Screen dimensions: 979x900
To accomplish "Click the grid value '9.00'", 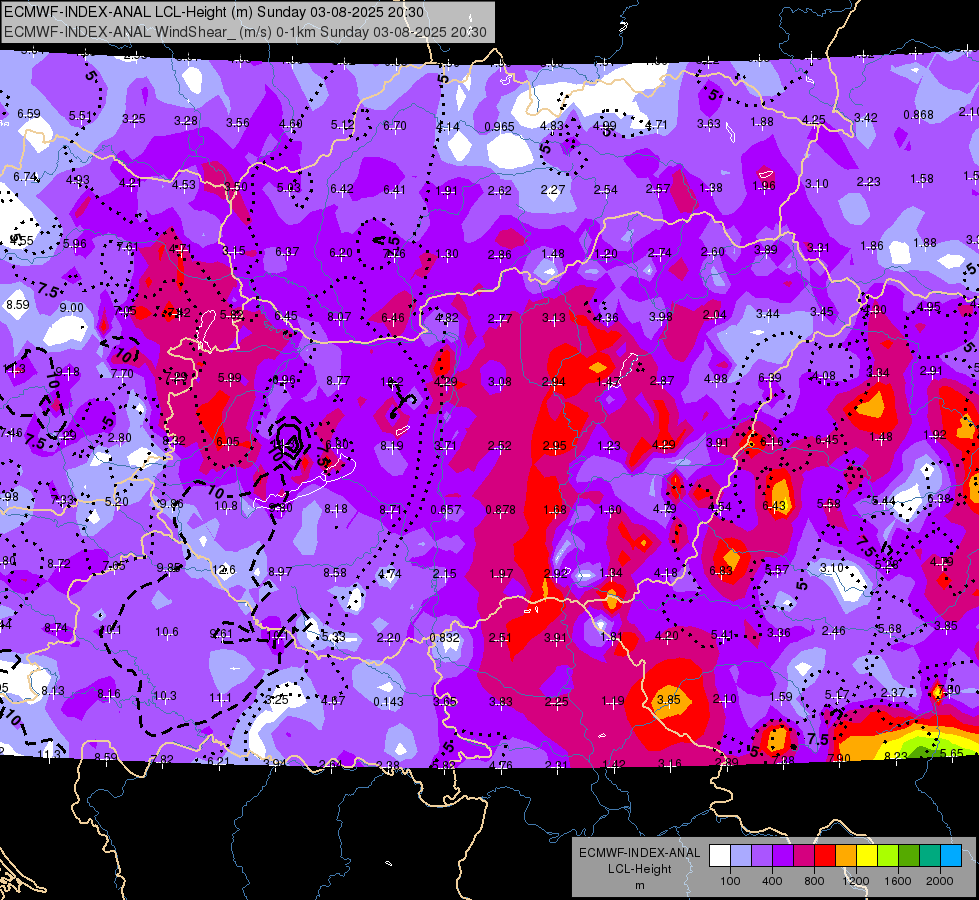I will [72, 307].
